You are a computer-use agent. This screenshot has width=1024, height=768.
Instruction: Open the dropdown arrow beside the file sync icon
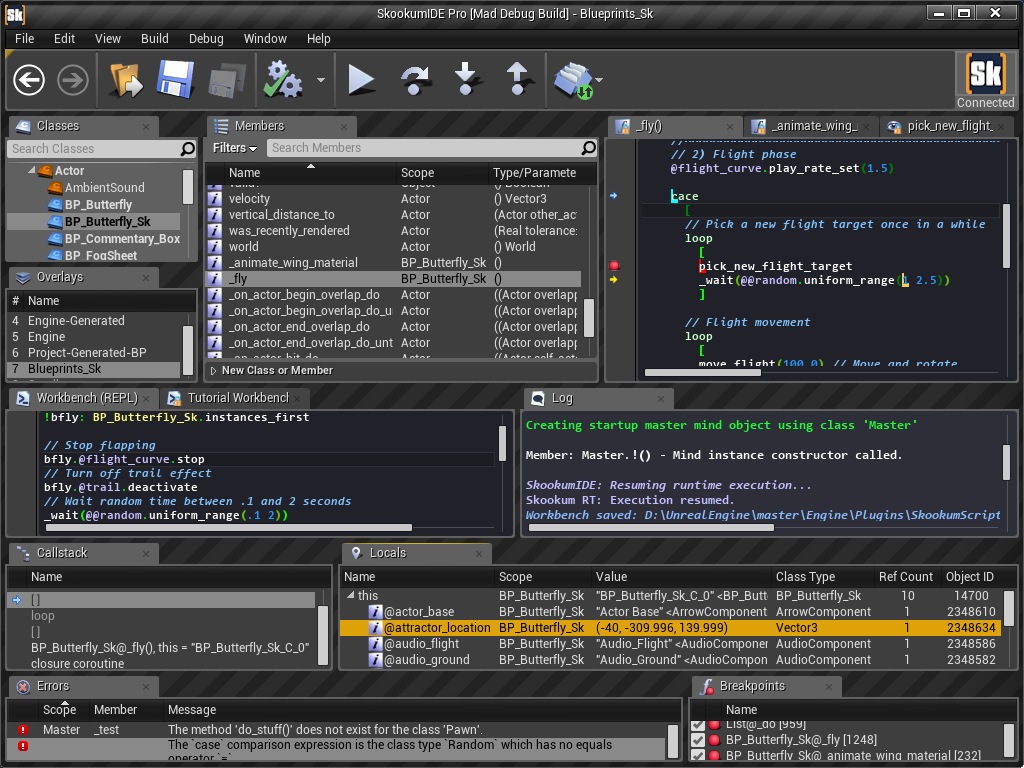pos(599,80)
